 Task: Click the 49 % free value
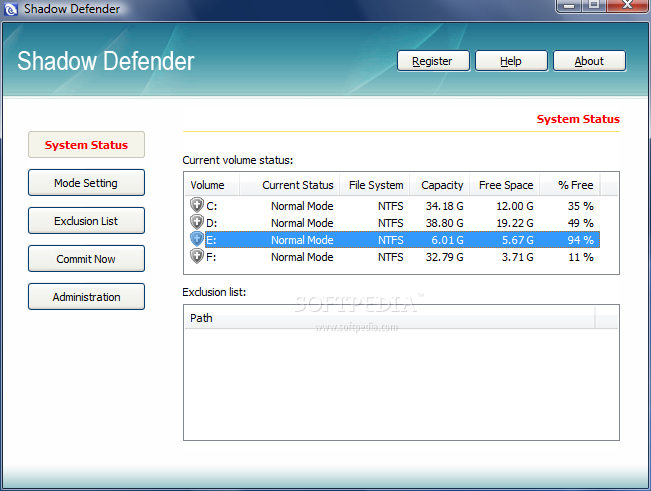click(581, 223)
